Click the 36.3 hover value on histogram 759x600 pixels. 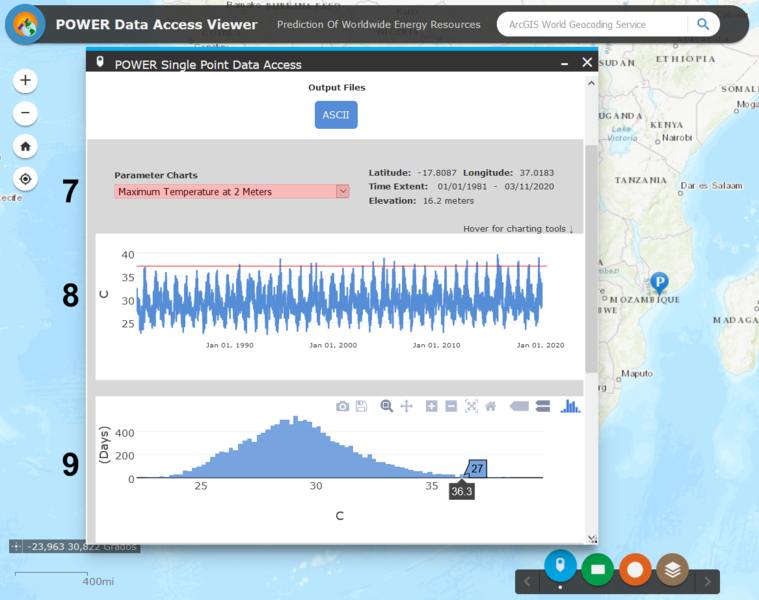(461, 492)
